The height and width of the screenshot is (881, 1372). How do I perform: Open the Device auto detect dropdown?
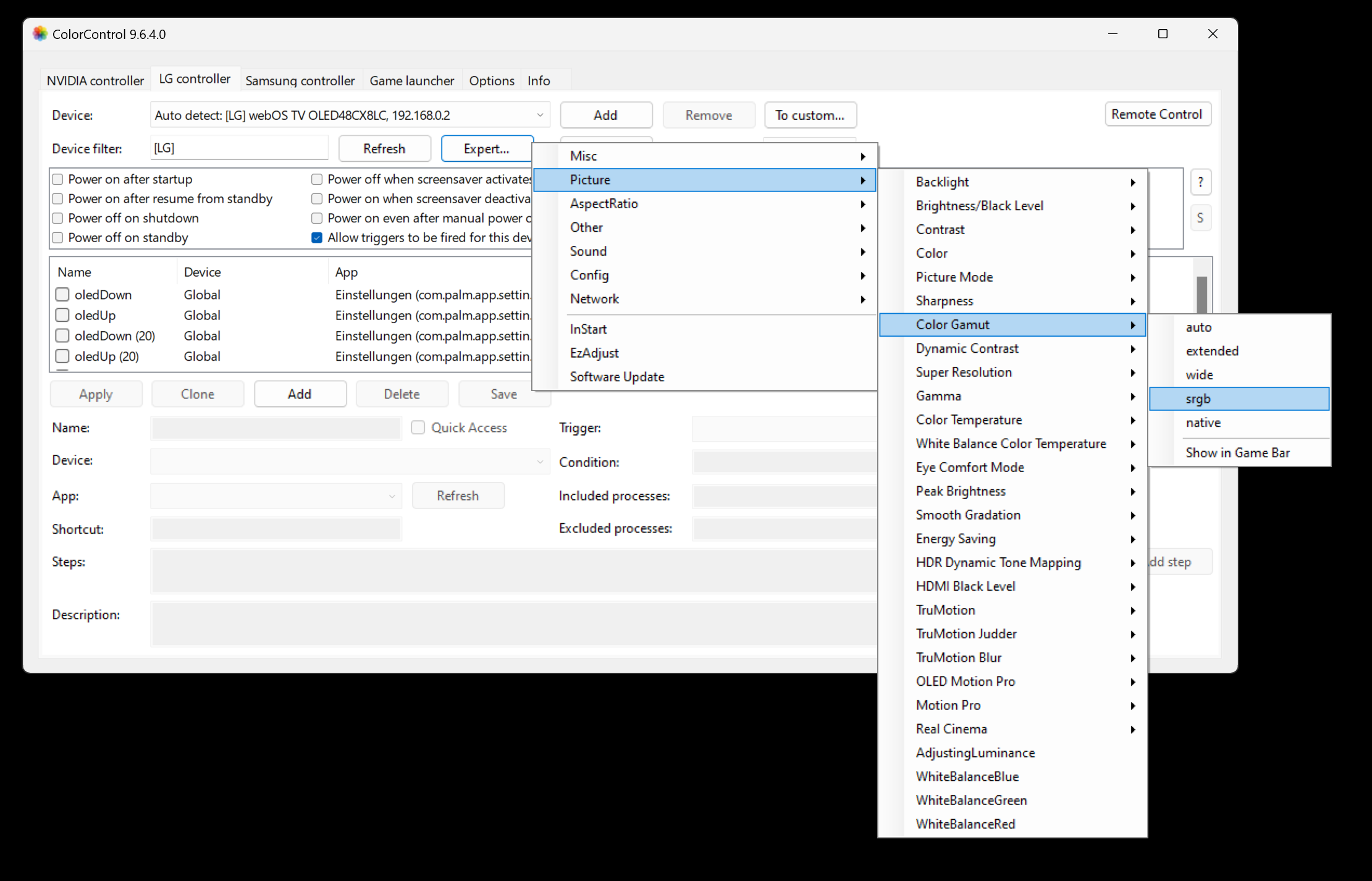tap(350, 115)
